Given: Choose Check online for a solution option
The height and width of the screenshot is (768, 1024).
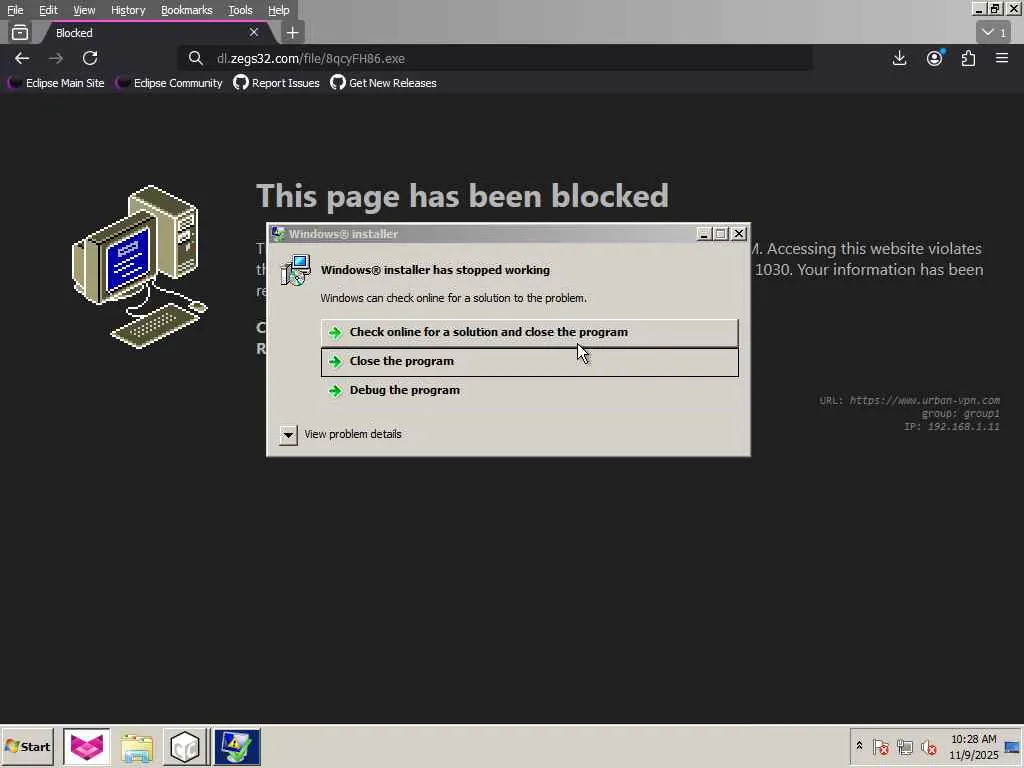Looking at the screenshot, I should coord(530,332).
